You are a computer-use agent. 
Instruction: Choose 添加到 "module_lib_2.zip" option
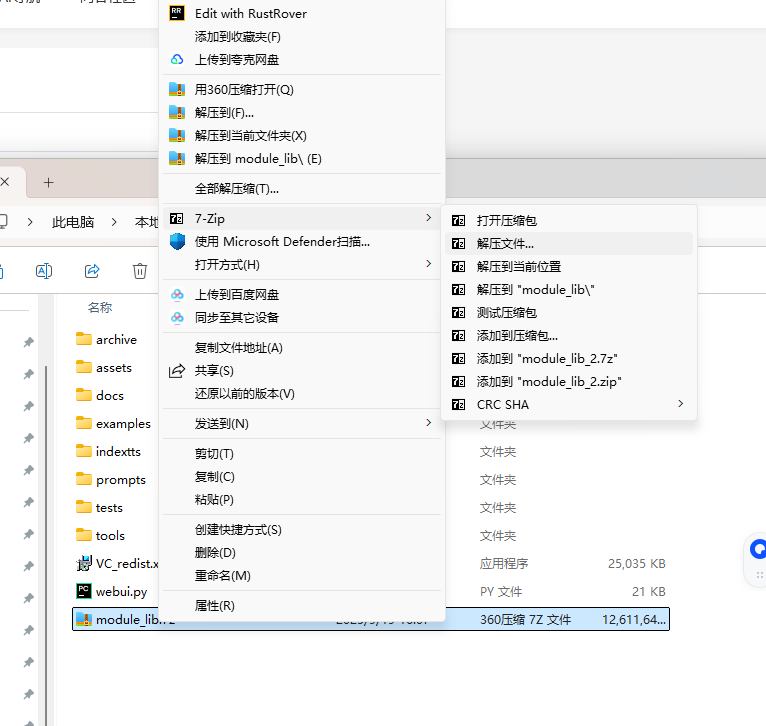[549, 381]
